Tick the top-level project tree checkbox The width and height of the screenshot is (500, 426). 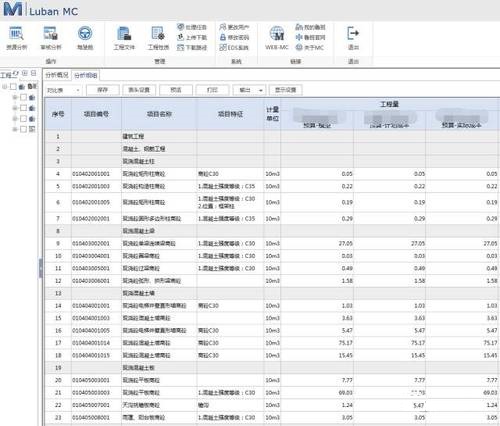(13, 87)
